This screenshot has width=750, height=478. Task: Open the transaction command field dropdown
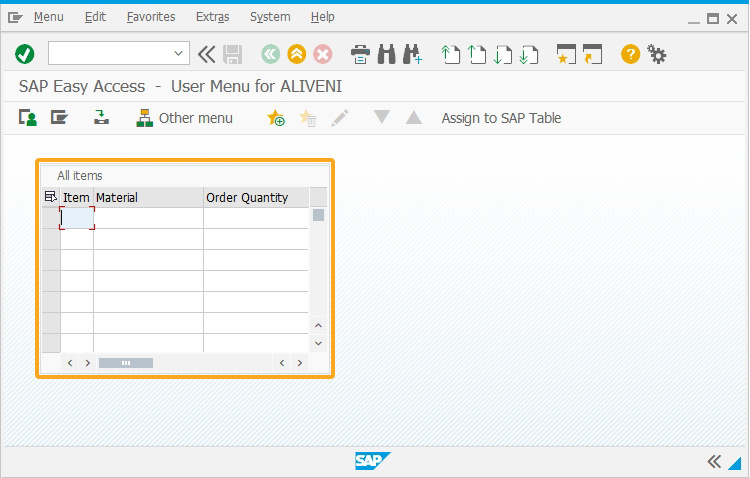point(178,54)
